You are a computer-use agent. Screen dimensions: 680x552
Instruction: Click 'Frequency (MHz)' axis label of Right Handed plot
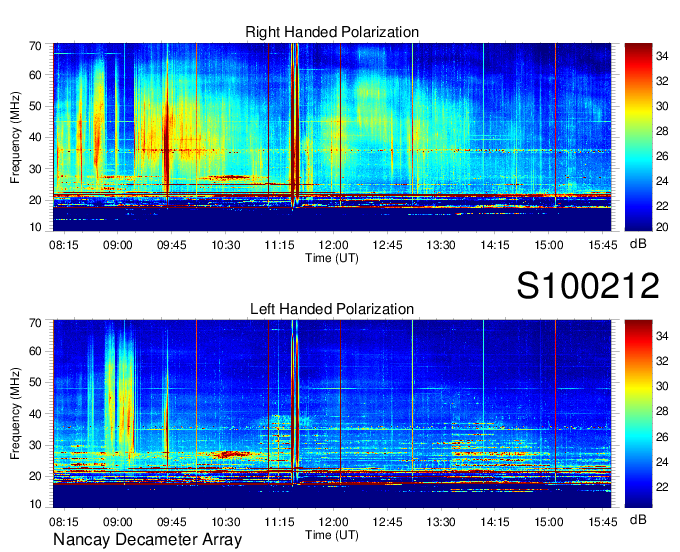(x=15, y=137)
